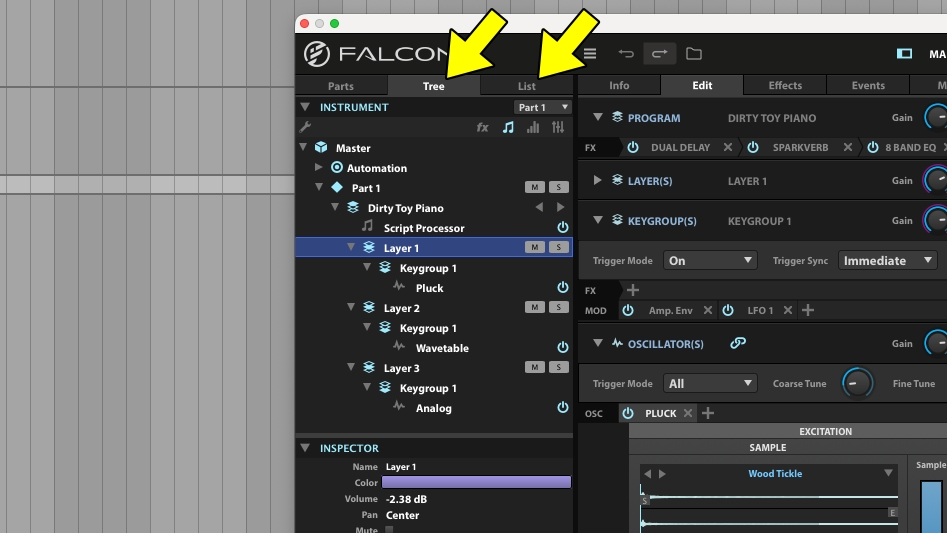
Task: Open oscillator Trigger Mode All dropdown
Action: tap(710, 383)
